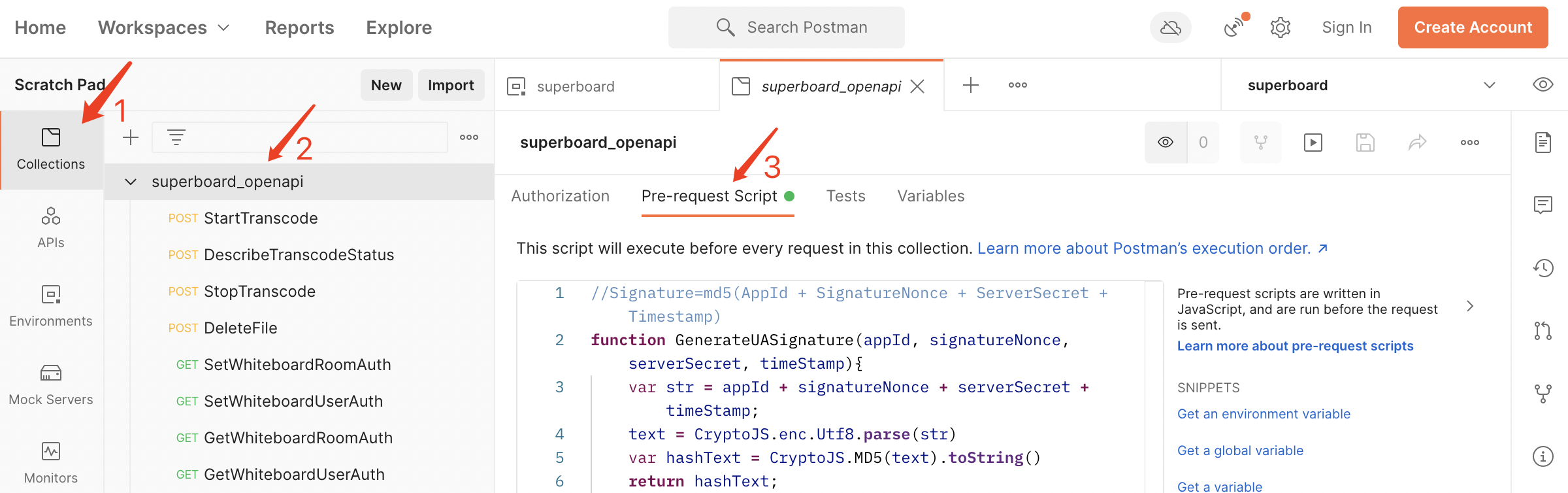
Task: Open the forks icon in right sidebar
Action: pos(1543,394)
